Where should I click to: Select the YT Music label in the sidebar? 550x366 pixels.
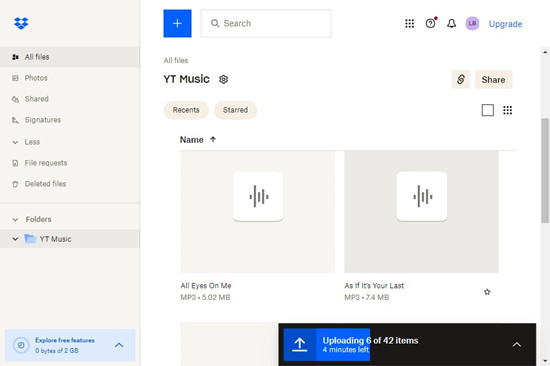pos(55,239)
